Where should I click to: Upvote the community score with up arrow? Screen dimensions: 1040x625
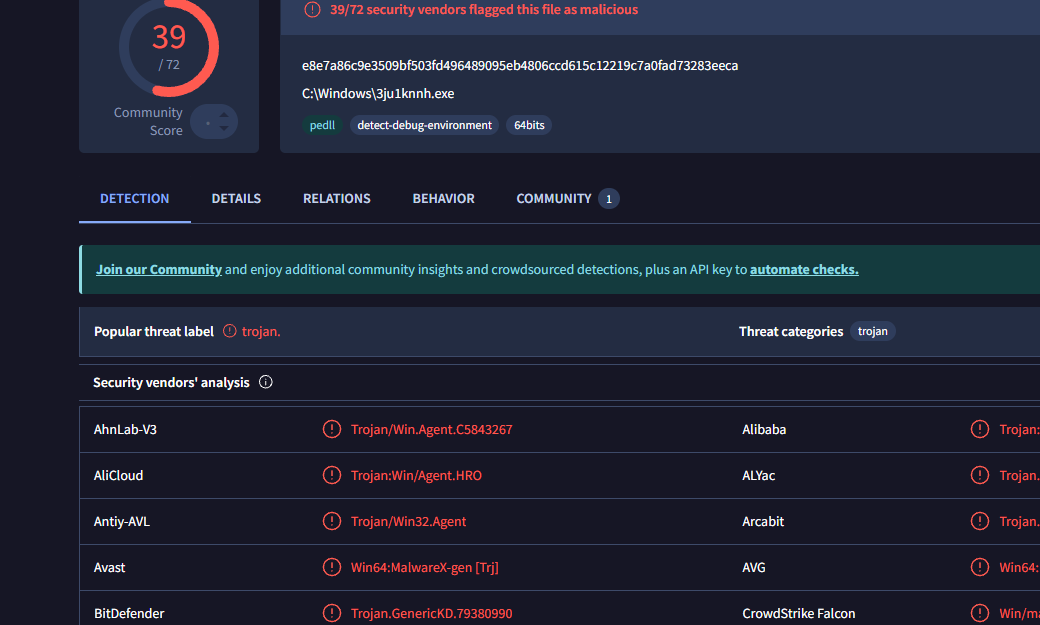(x=224, y=115)
